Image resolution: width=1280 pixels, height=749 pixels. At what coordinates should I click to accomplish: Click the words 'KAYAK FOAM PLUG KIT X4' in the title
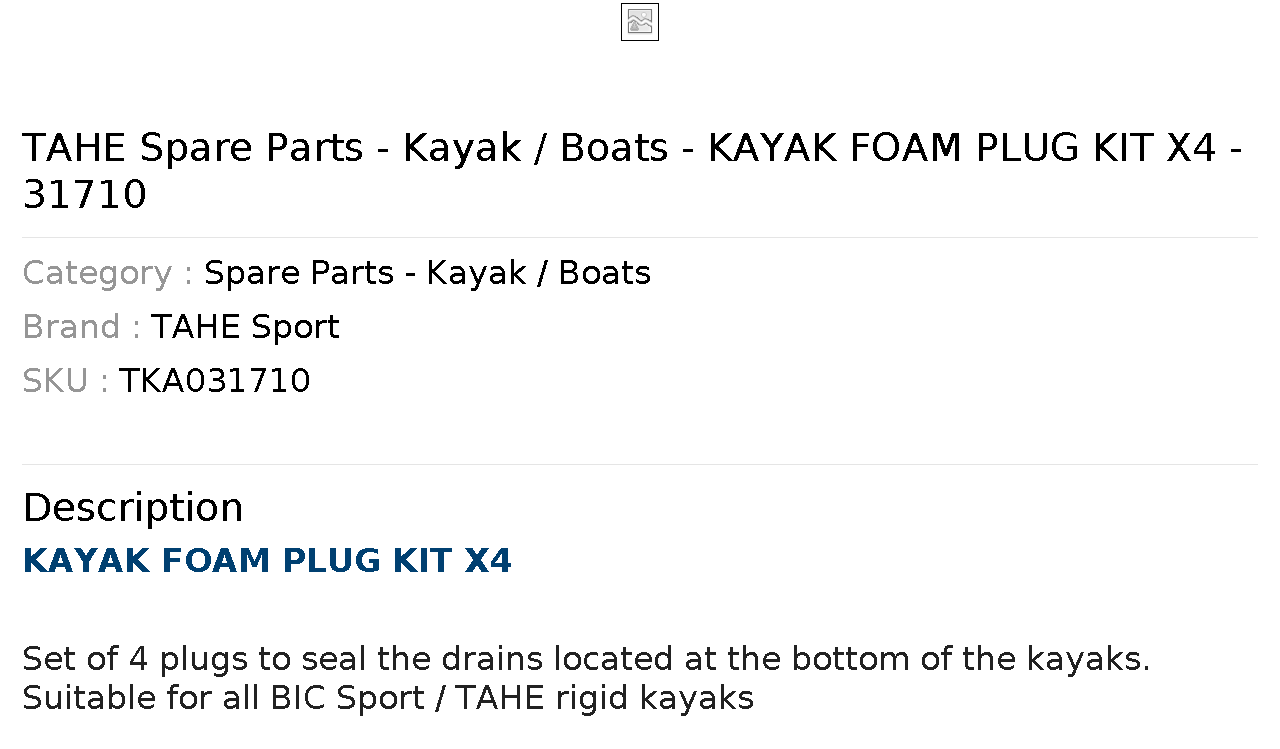pyautogui.click(x=962, y=148)
